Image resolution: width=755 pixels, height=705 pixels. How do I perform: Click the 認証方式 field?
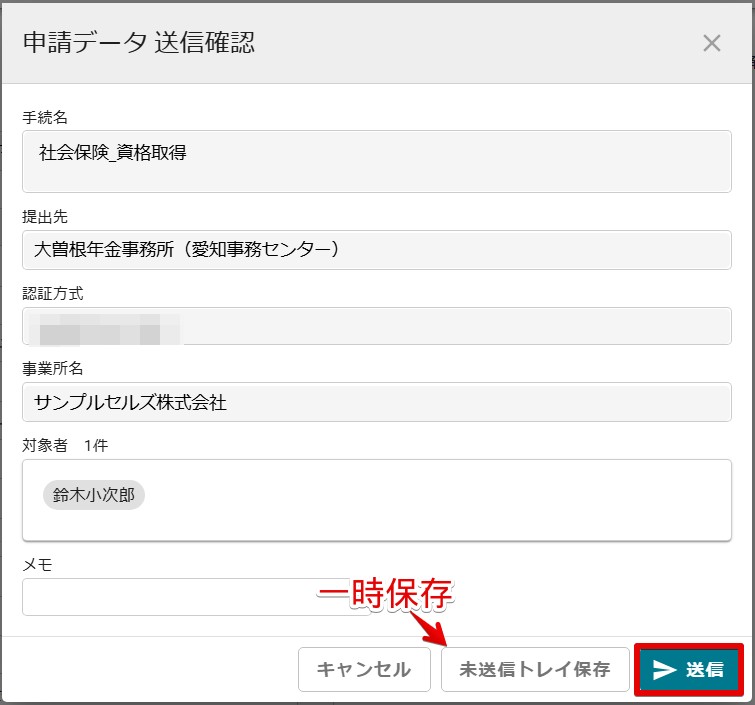point(377,326)
